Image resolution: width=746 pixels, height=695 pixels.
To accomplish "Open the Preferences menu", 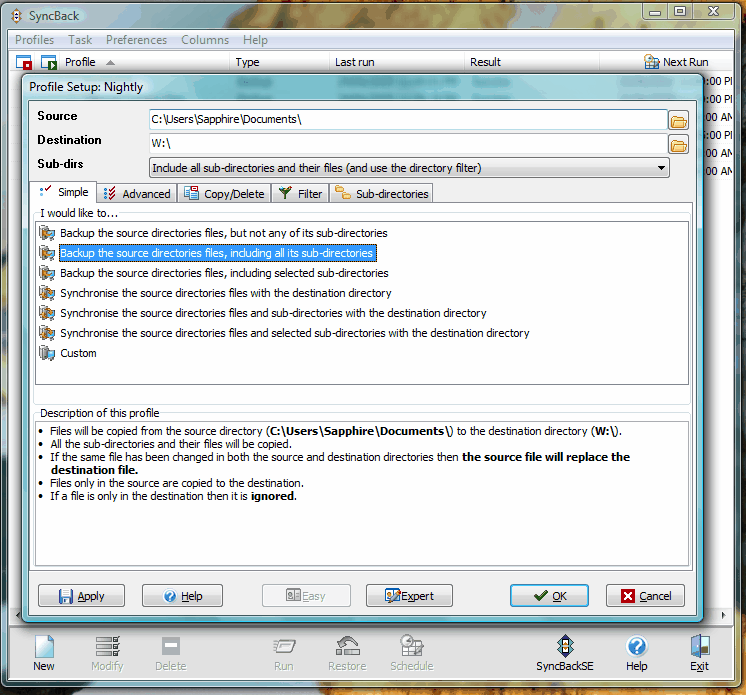I will click(136, 40).
